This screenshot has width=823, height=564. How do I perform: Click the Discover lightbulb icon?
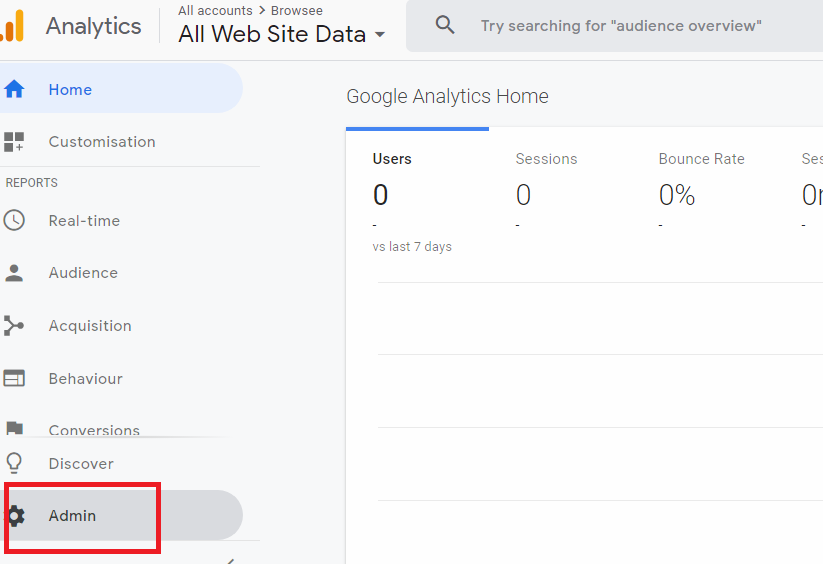[14, 463]
